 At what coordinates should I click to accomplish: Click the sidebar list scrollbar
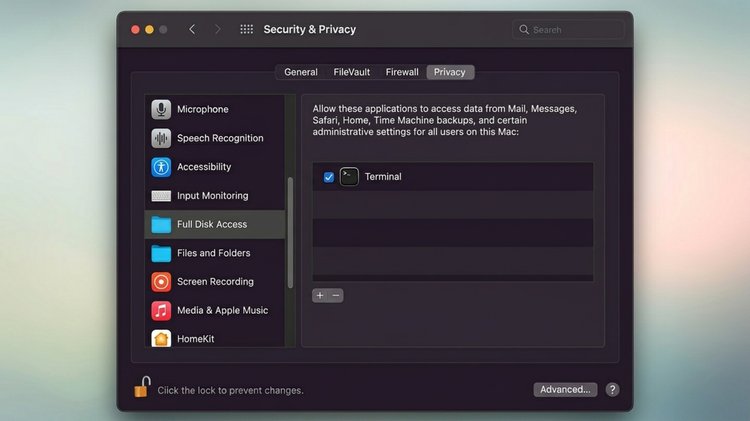click(290, 233)
